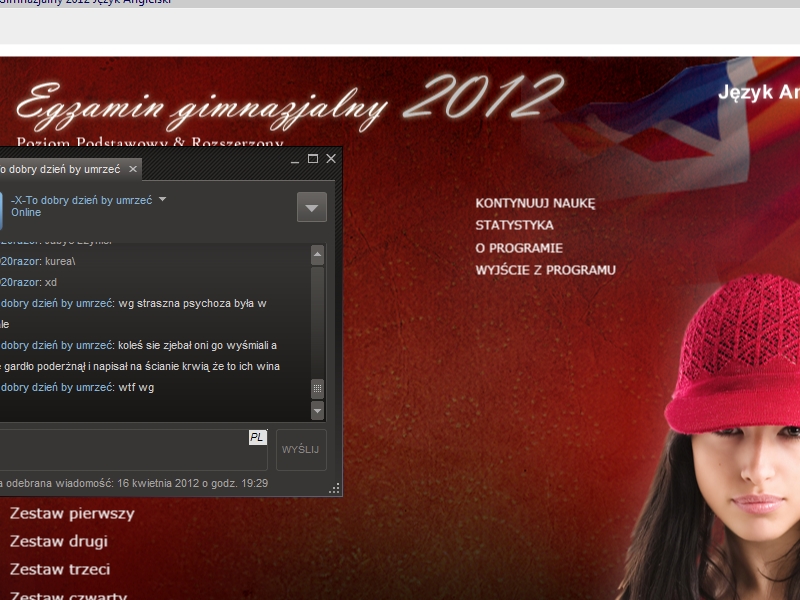Click chat message 'wtf wg'
The height and width of the screenshot is (600, 800).
click(136, 387)
